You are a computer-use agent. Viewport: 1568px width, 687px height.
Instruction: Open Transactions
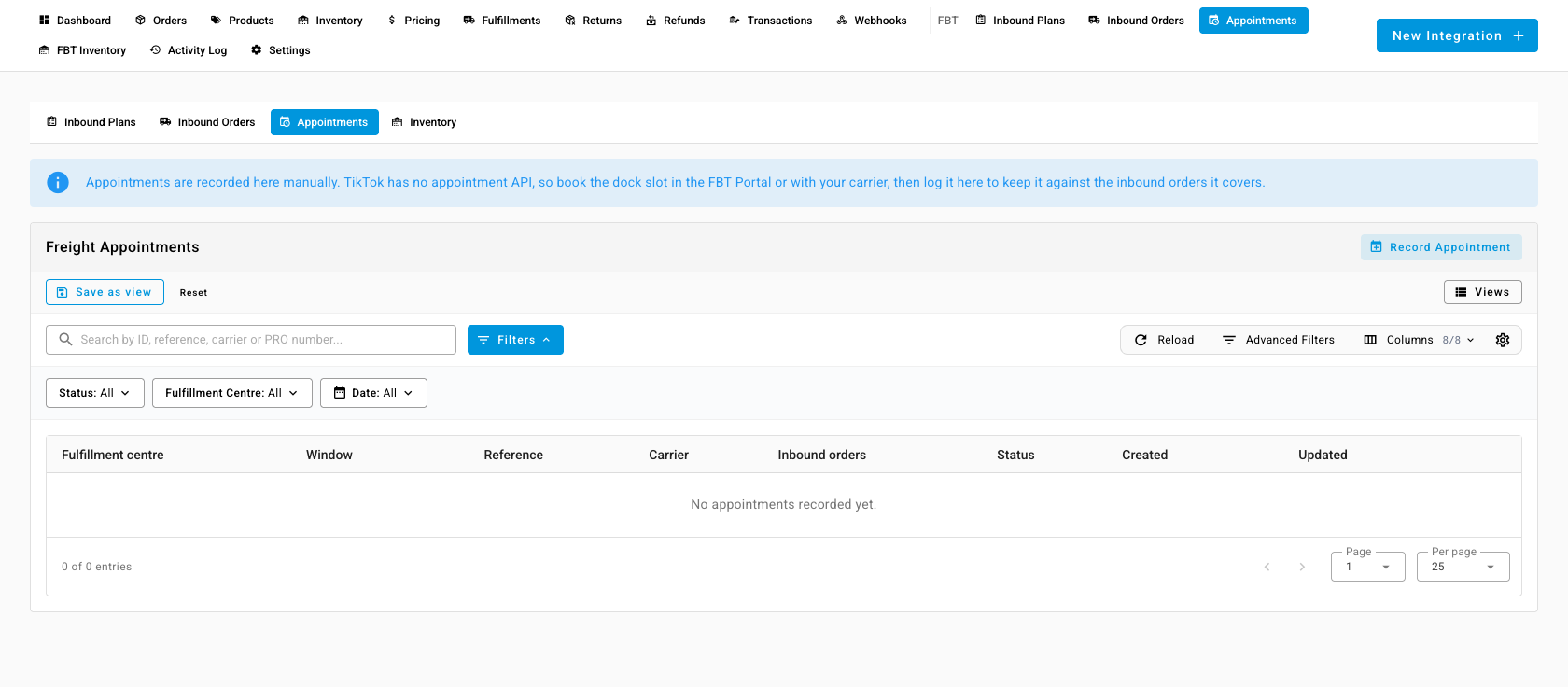[770, 21]
